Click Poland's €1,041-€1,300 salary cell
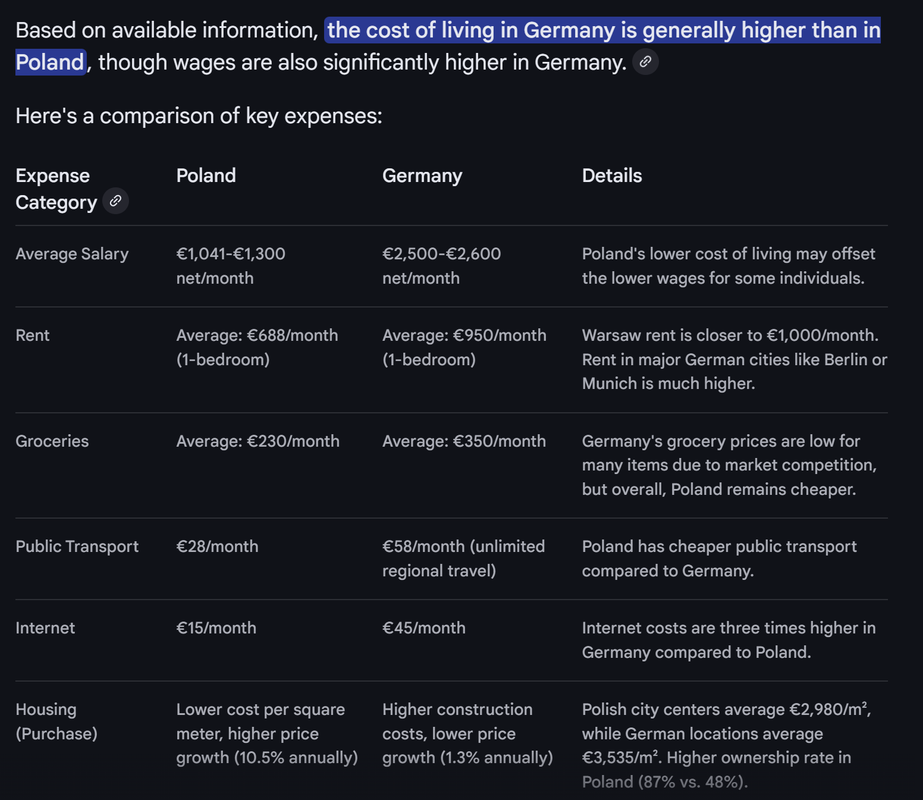Image resolution: width=923 pixels, height=800 pixels. pyautogui.click(x=231, y=265)
